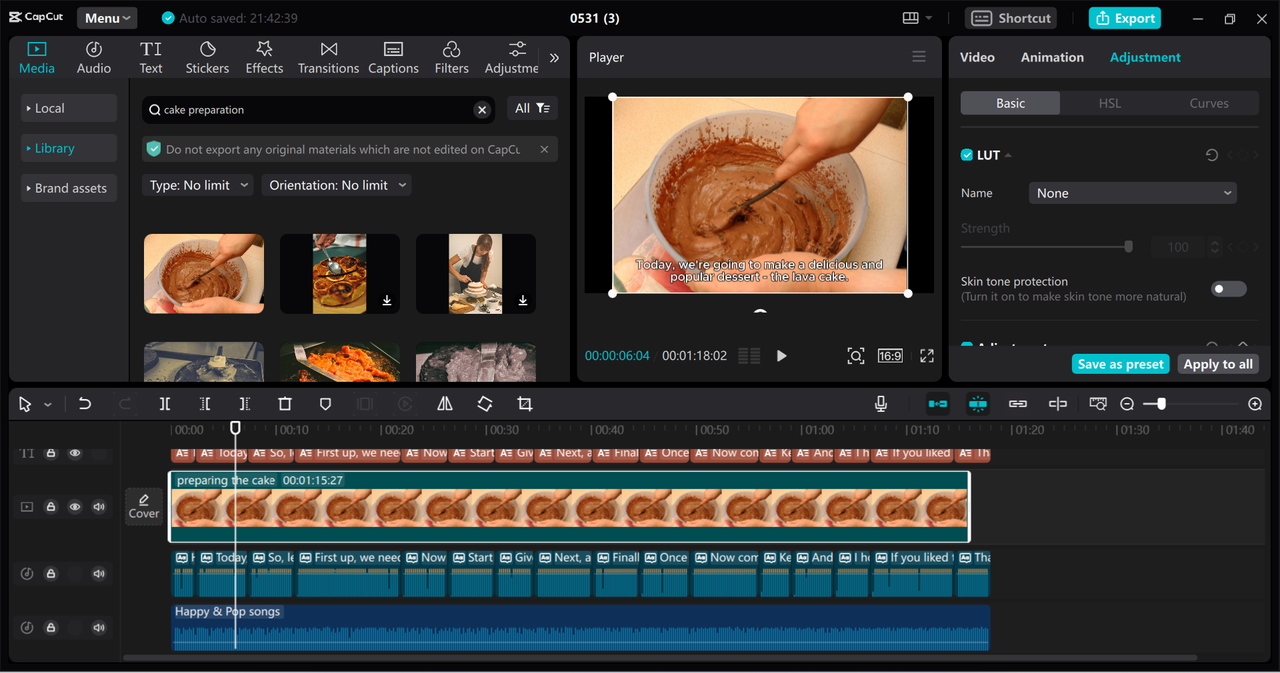Screen dimensions: 1280x673
Task: Open the Audio tab
Action: pyautogui.click(x=94, y=58)
